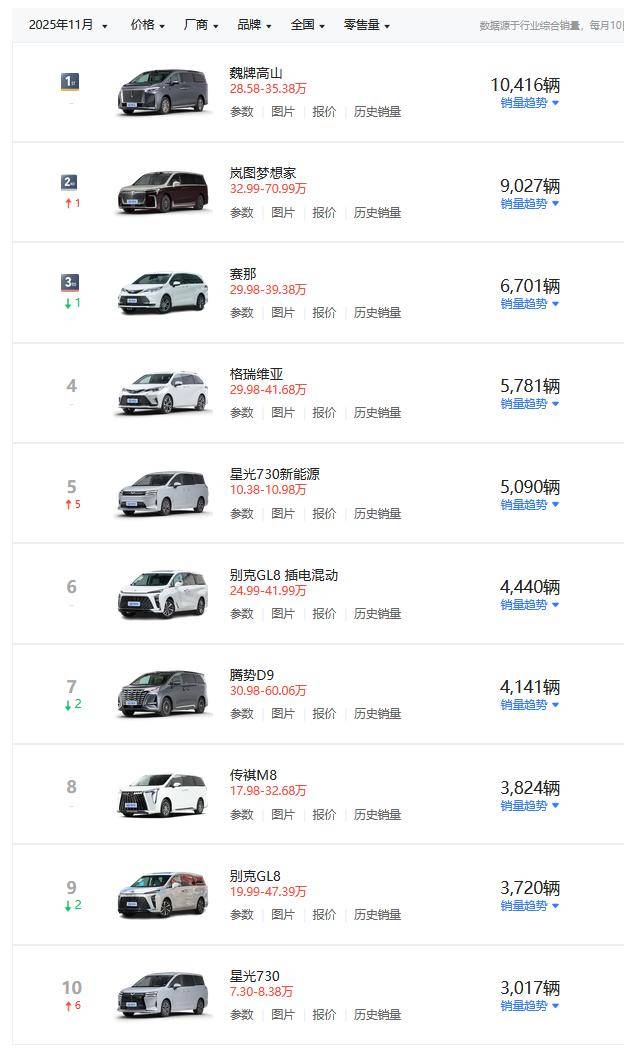Open the 全国 region filter

(x=307, y=25)
